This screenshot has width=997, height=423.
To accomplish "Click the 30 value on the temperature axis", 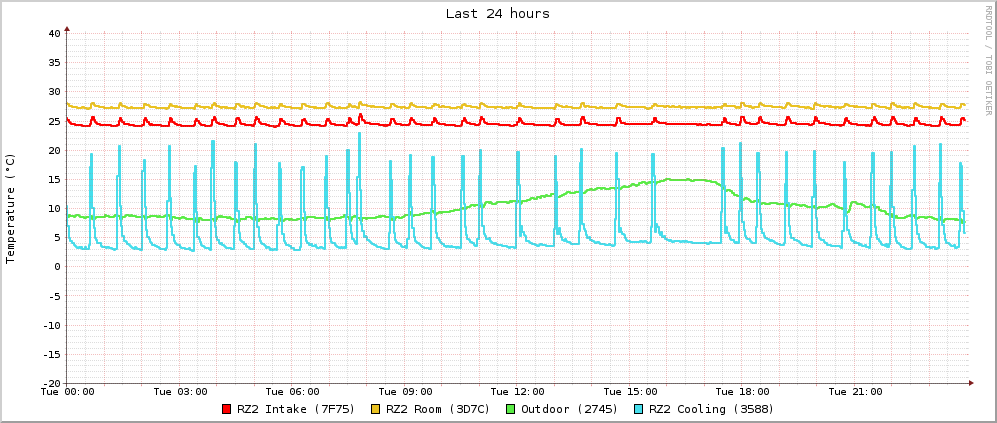I will (x=54, y=92).
